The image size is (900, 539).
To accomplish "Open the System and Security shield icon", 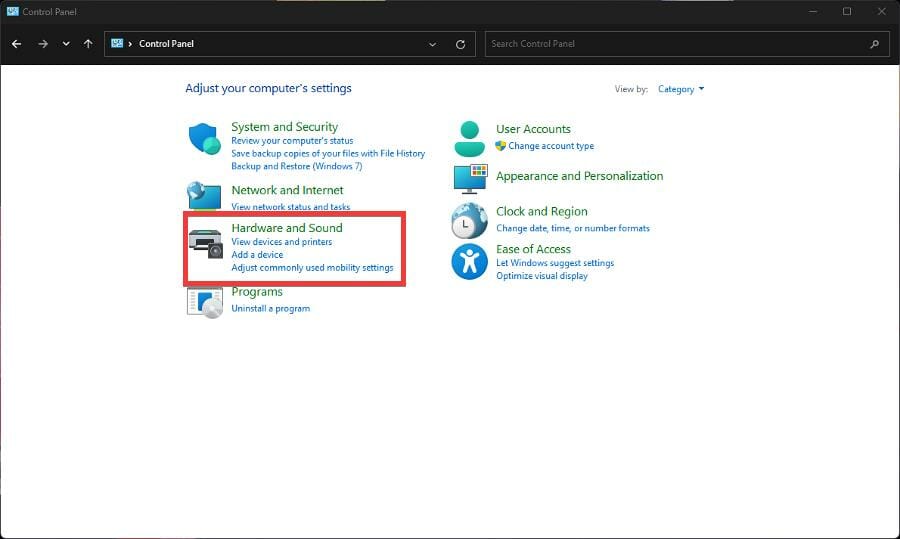I will [204, 138].
